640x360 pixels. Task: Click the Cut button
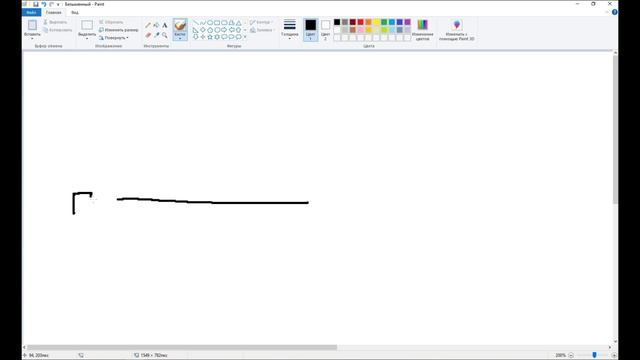pyautogui.click(x=55, y=22)
